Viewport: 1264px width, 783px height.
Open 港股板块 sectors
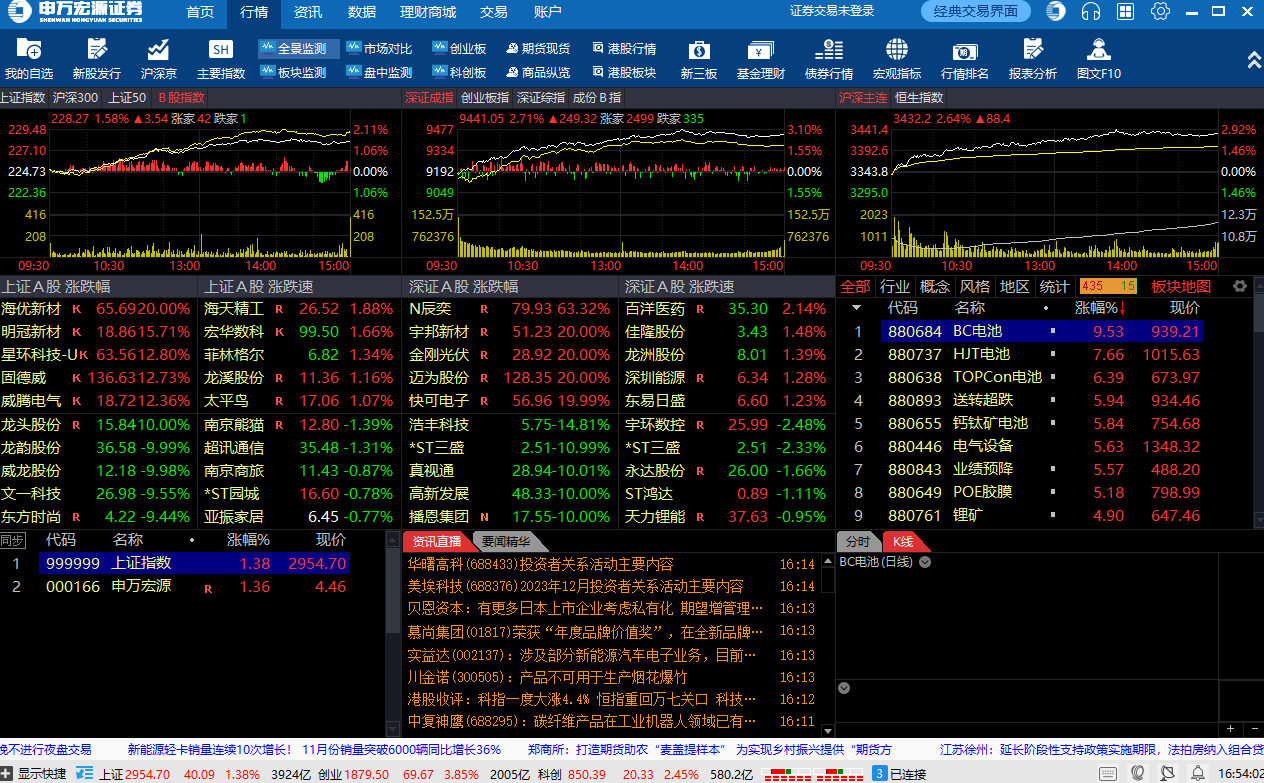624,72
